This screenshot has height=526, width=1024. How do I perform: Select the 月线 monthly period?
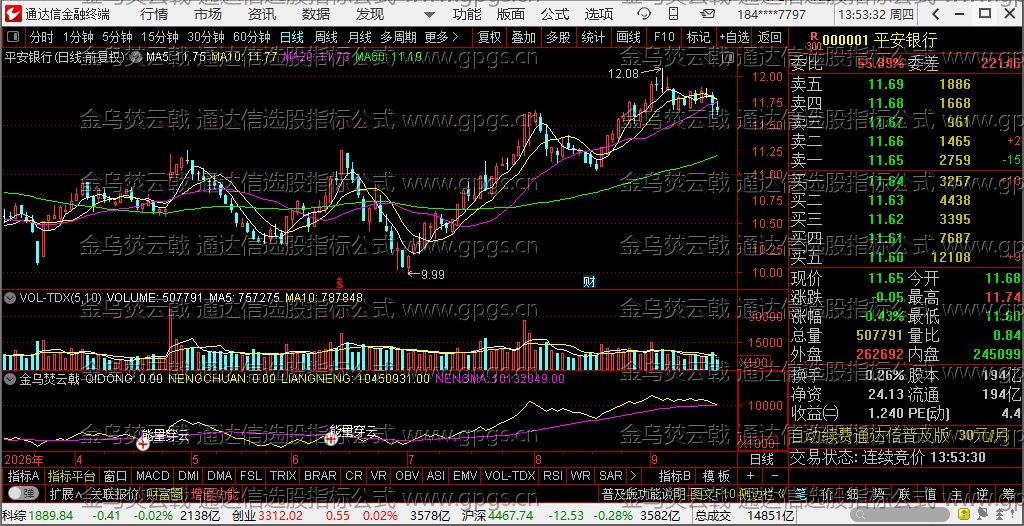pos(360,37)
